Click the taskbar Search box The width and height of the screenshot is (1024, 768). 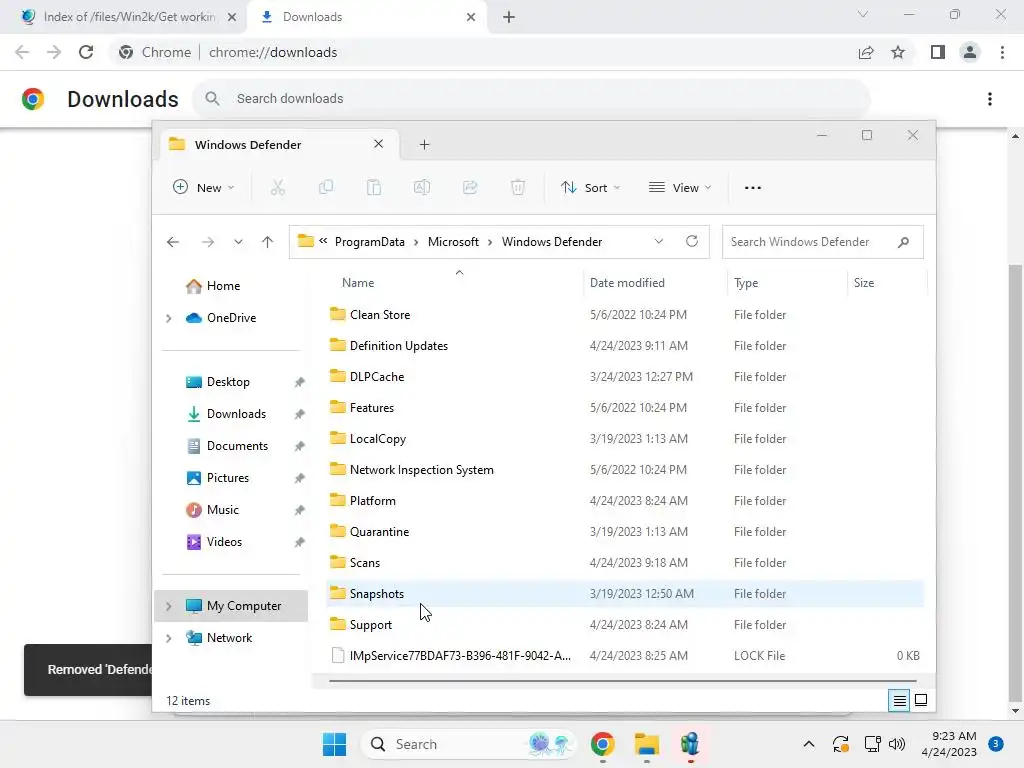coord(469,744)
